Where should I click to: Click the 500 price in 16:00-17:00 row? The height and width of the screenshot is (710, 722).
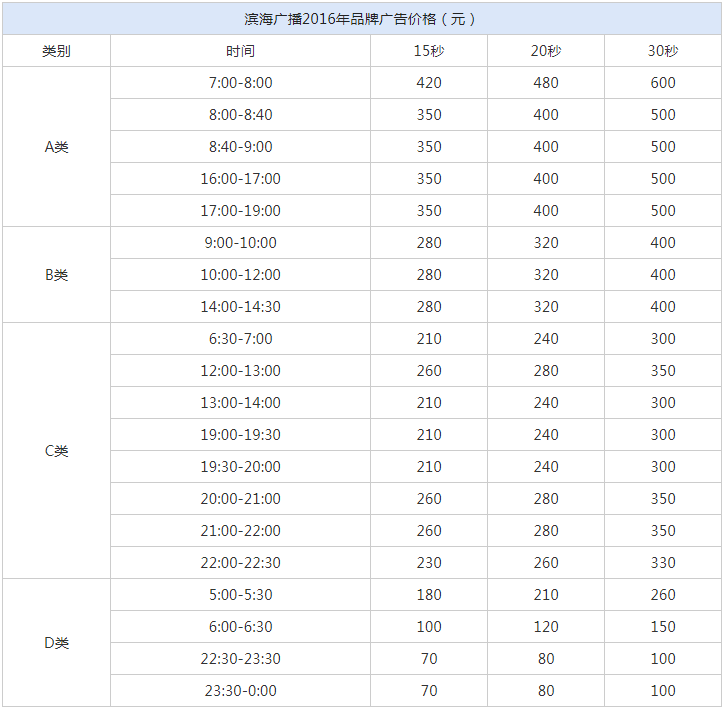[x=663, y=179]
